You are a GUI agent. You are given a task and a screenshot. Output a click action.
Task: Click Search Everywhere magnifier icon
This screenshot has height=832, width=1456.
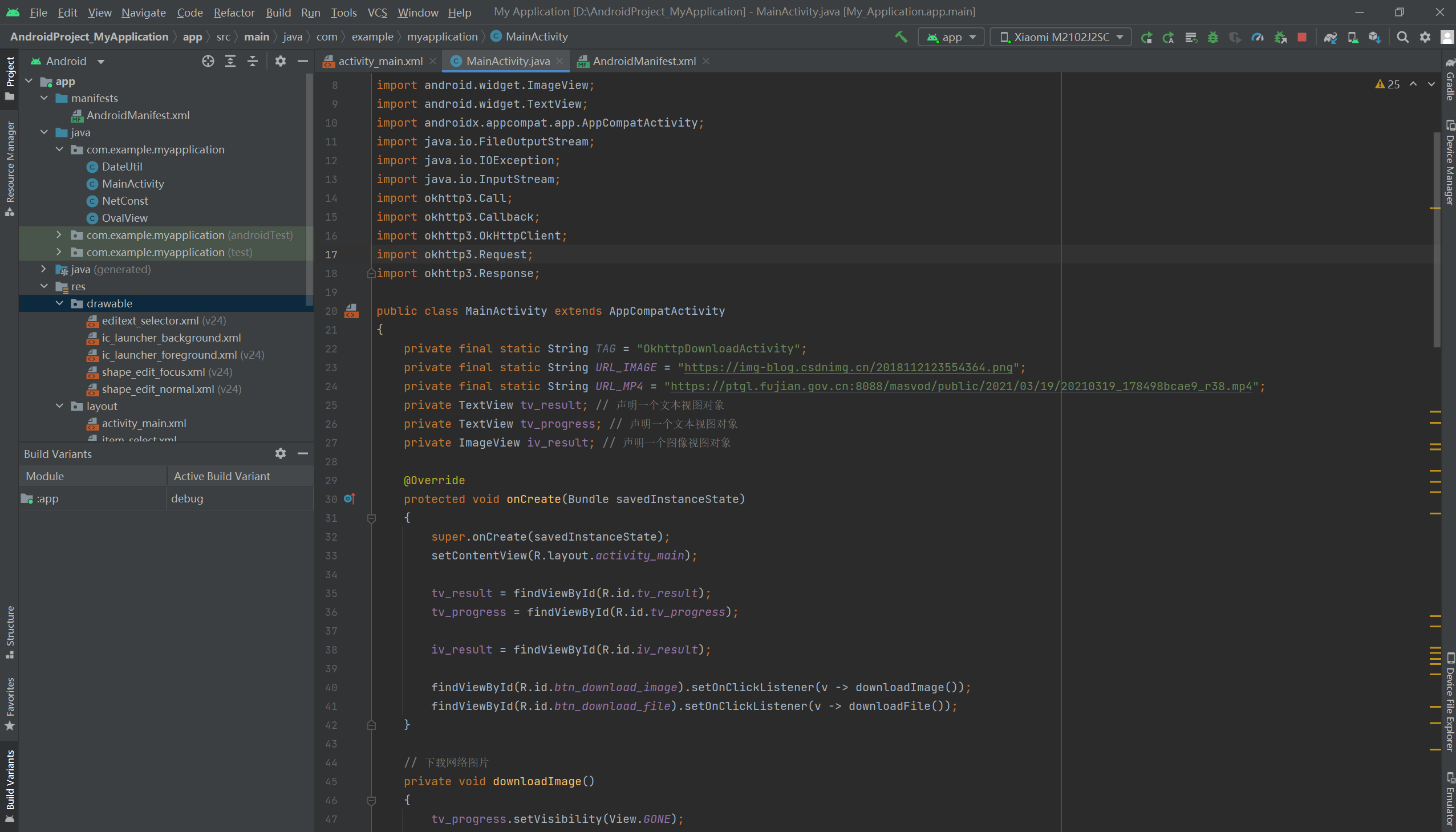pyautogui.click(x=1402, y=37)
